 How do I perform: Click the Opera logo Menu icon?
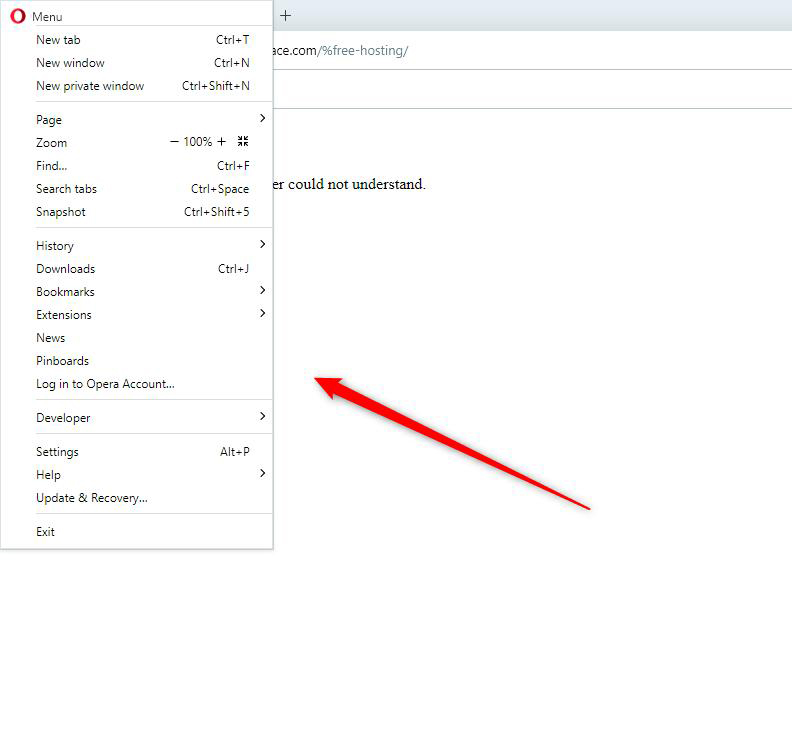17,16
